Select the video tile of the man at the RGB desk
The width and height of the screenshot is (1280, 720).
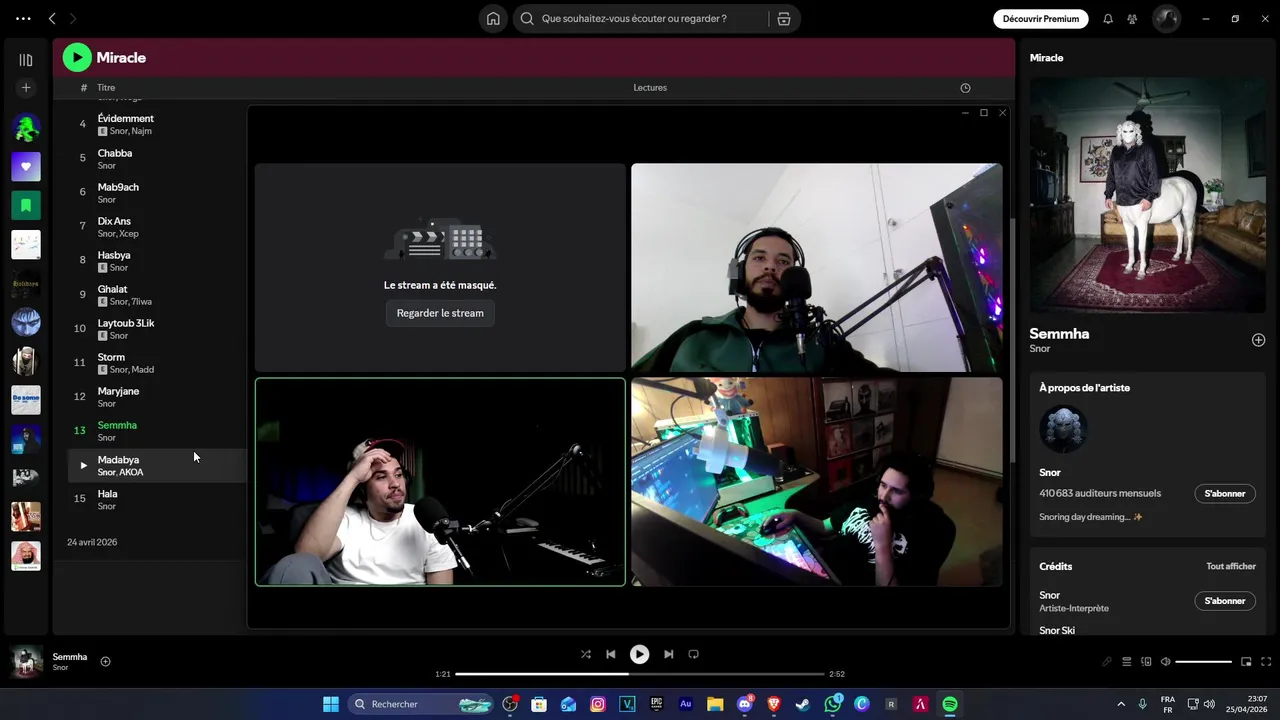(x=816, y=482)
